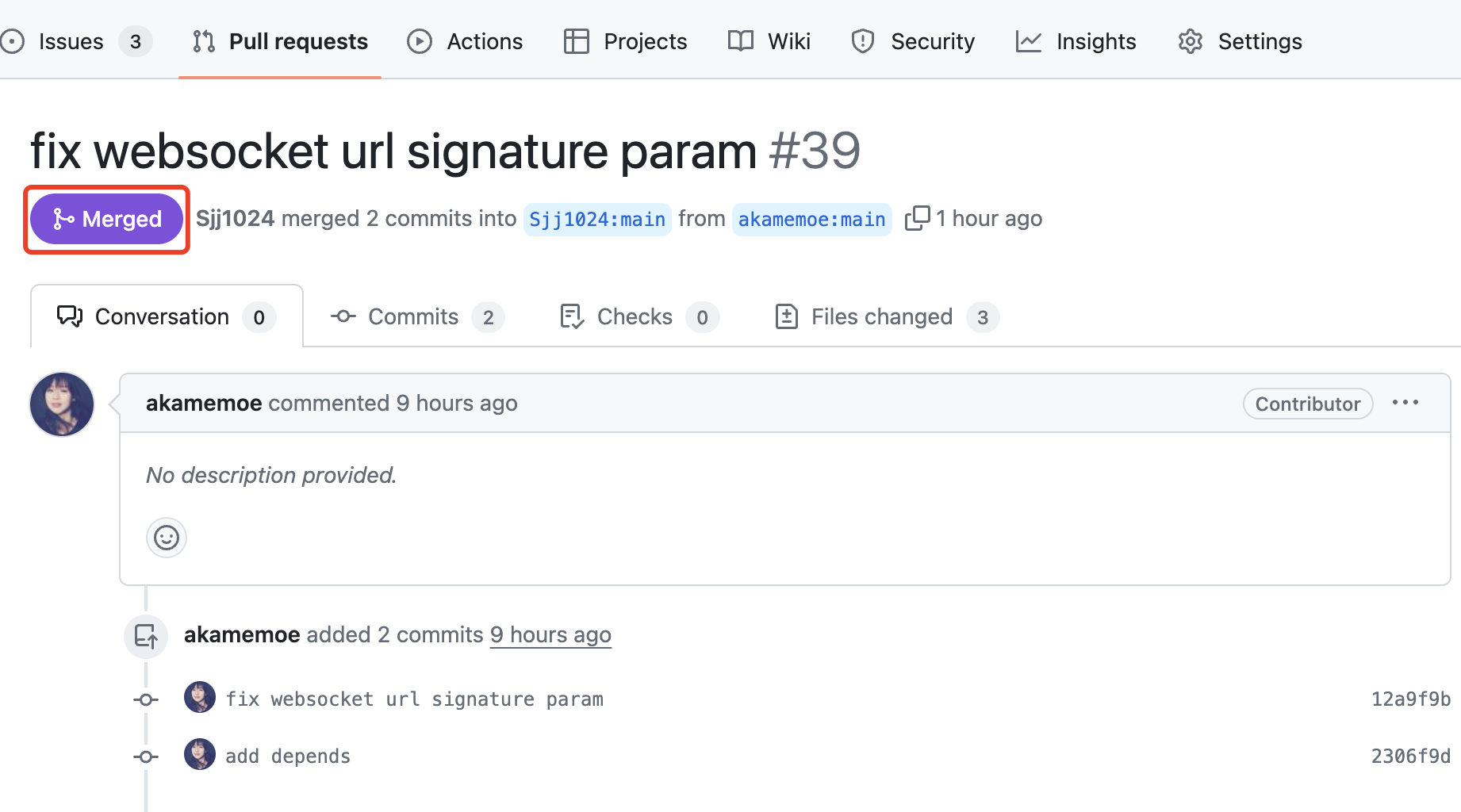The width and height of the screenshot is (1461, 812).
Task: Open the Wiki book icon
Action: [739, 41]
